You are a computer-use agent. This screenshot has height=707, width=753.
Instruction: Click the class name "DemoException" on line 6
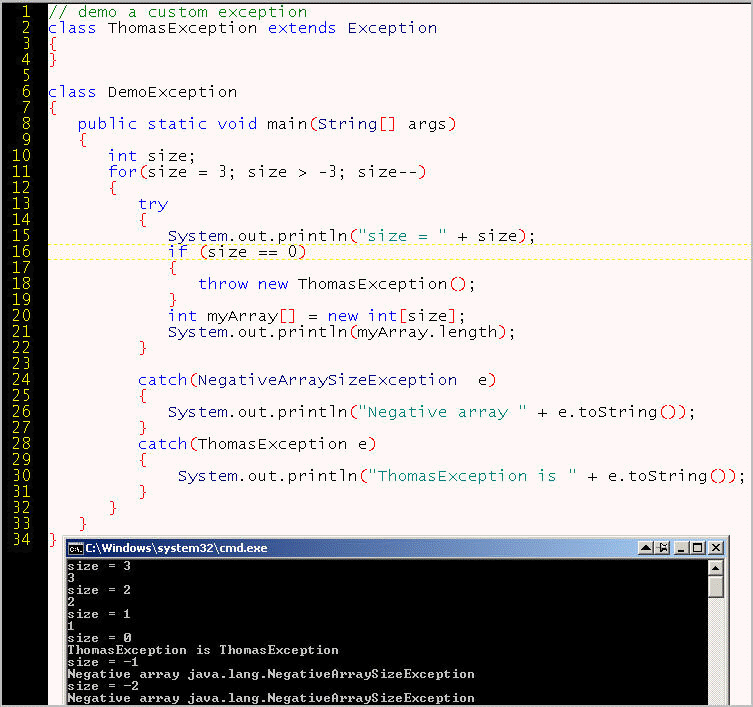coord(172,92)
